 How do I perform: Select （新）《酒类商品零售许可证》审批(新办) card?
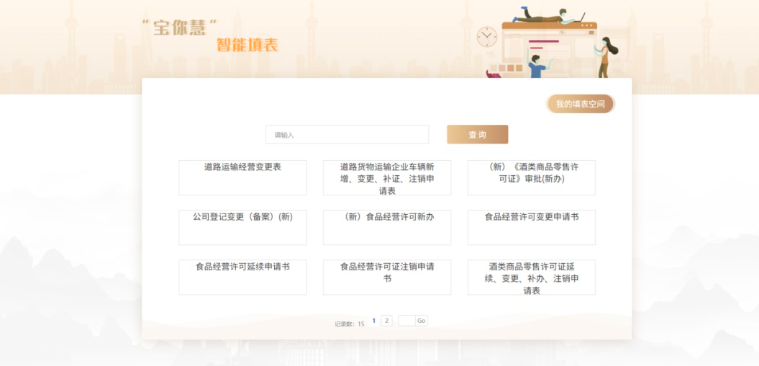(531, 178)
